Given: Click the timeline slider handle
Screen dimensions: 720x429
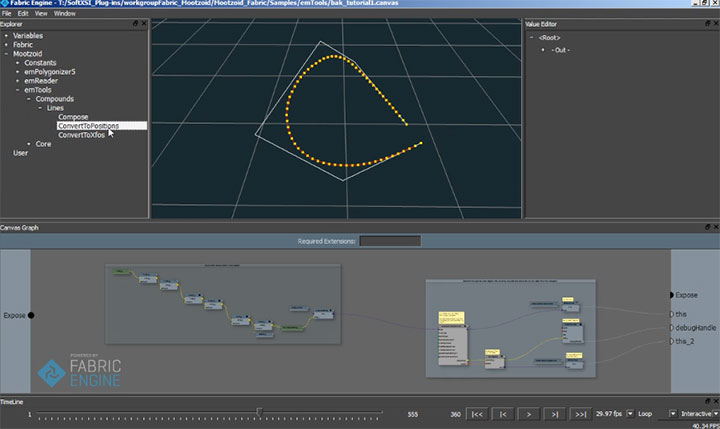Looking at the screenshot, I should click(x=259, y=412).
